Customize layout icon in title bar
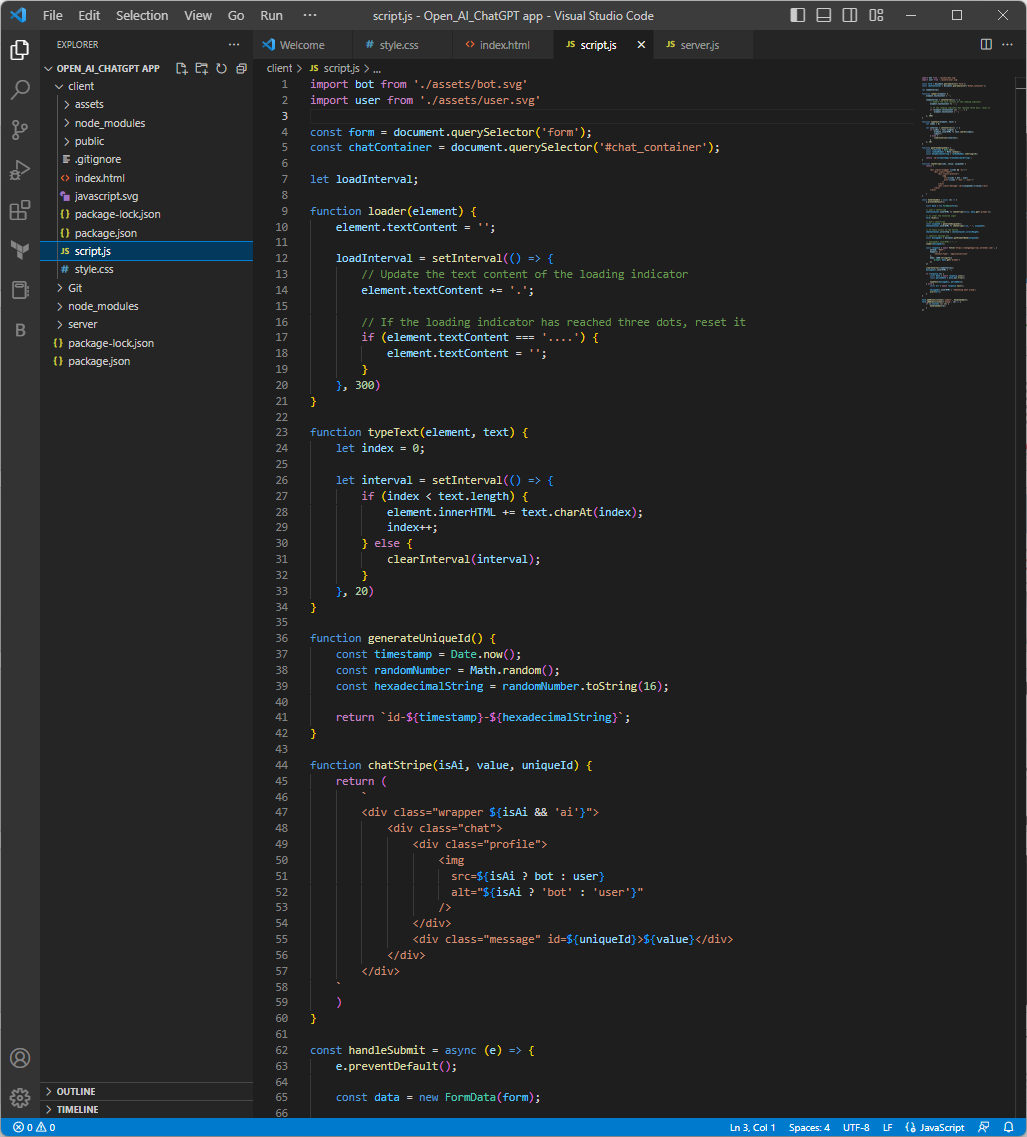 pos(876,15)
